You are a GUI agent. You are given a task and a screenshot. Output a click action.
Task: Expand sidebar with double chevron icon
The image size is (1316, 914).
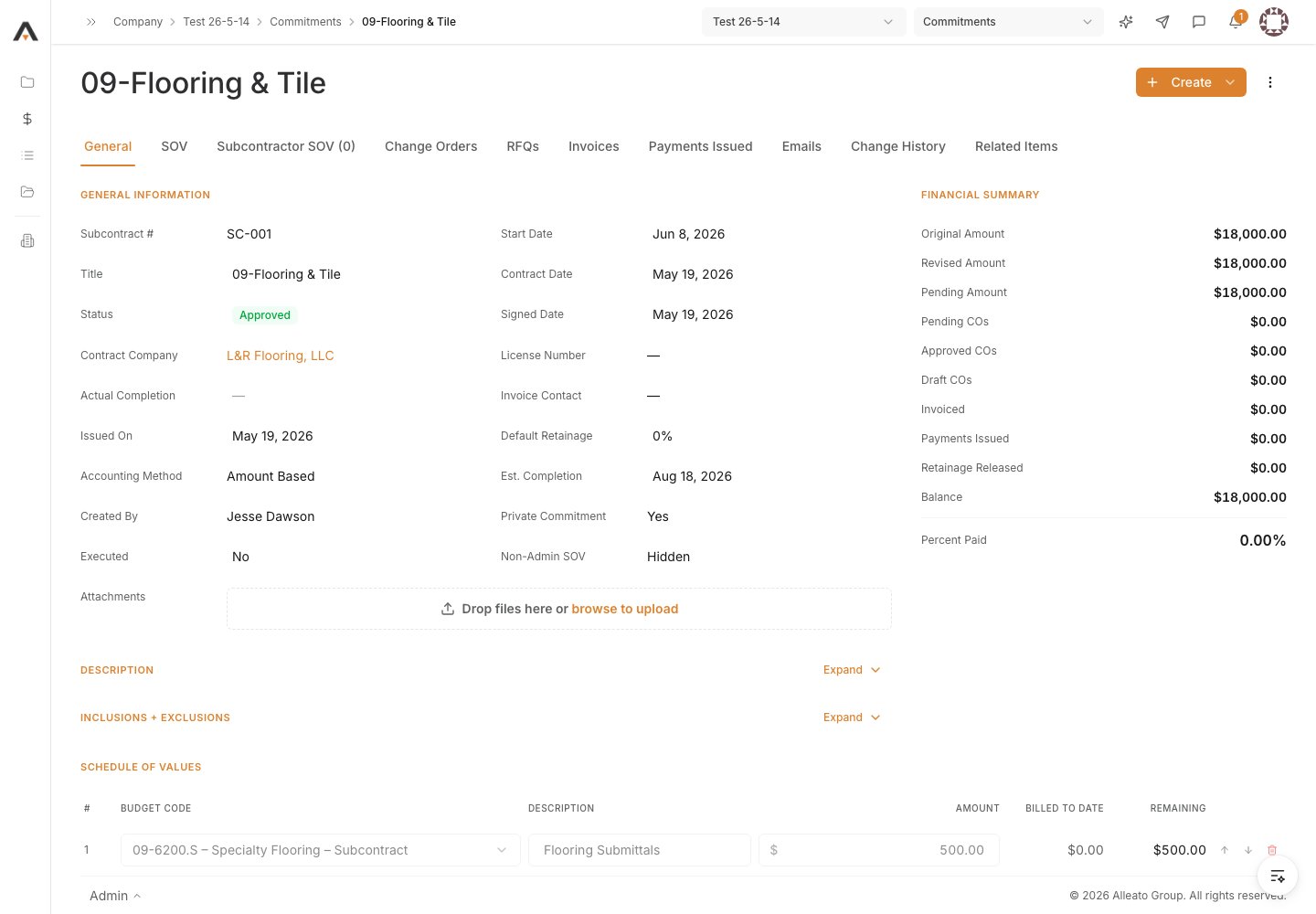(91, 22)
